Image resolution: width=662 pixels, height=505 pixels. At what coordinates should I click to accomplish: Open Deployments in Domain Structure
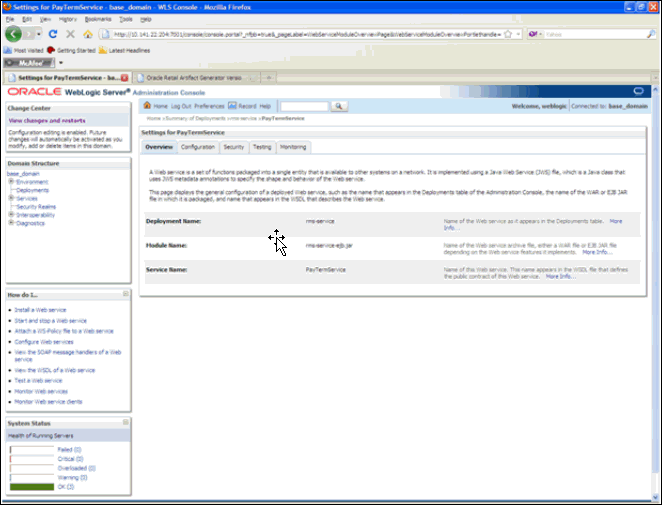(x=33, y=190)
